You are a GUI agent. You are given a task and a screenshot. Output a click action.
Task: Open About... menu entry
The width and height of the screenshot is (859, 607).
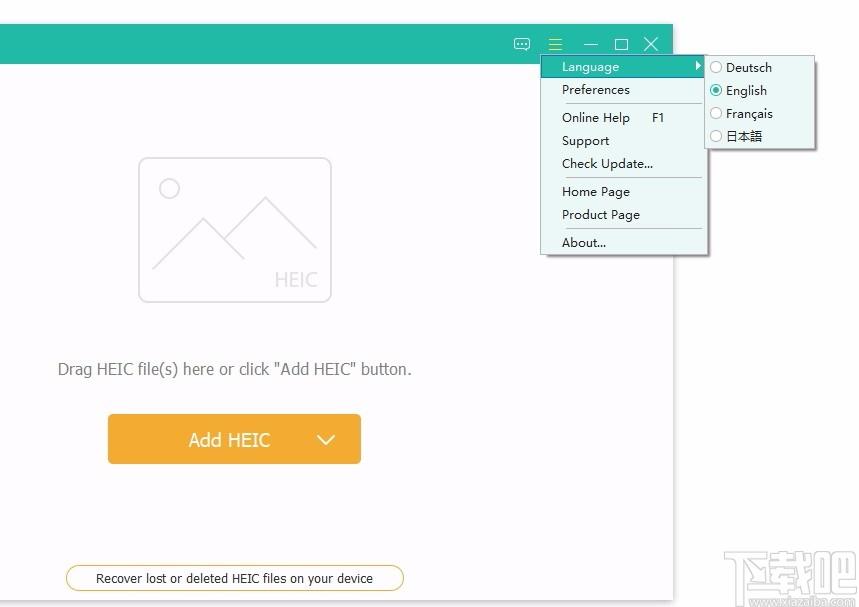coord(622,243)
